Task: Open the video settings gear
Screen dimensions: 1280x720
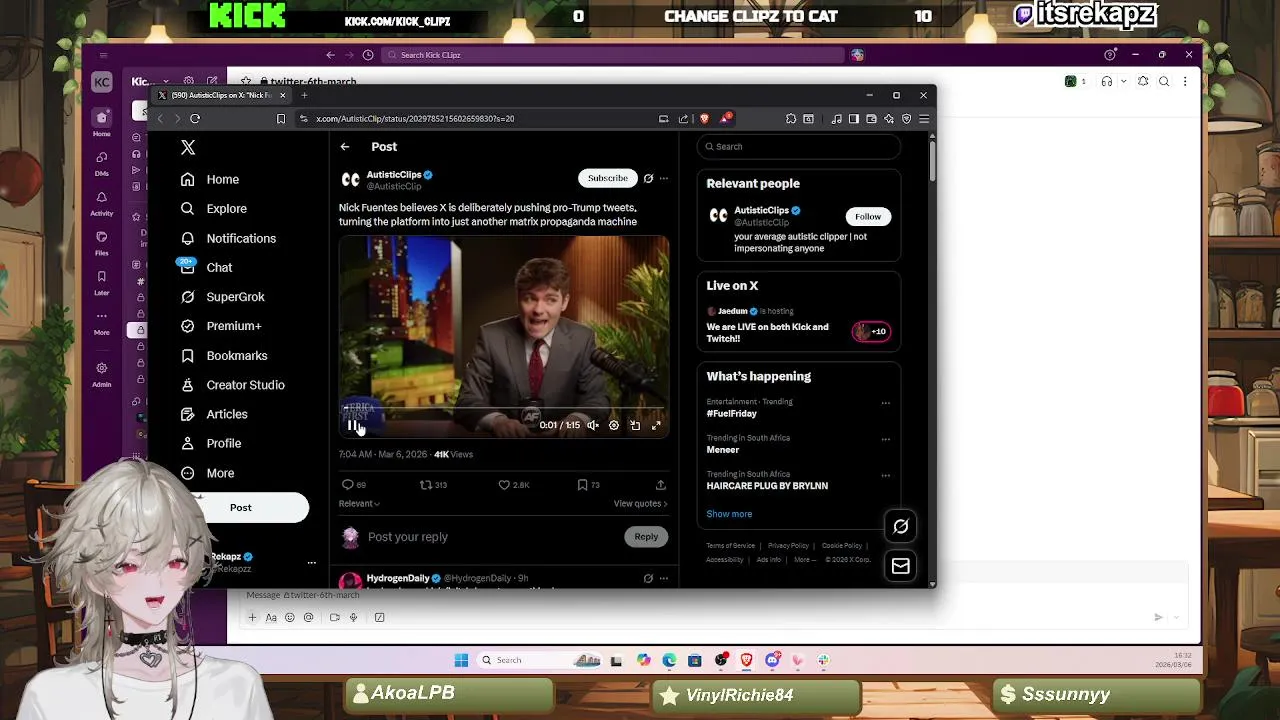Action: pos(614,425)
